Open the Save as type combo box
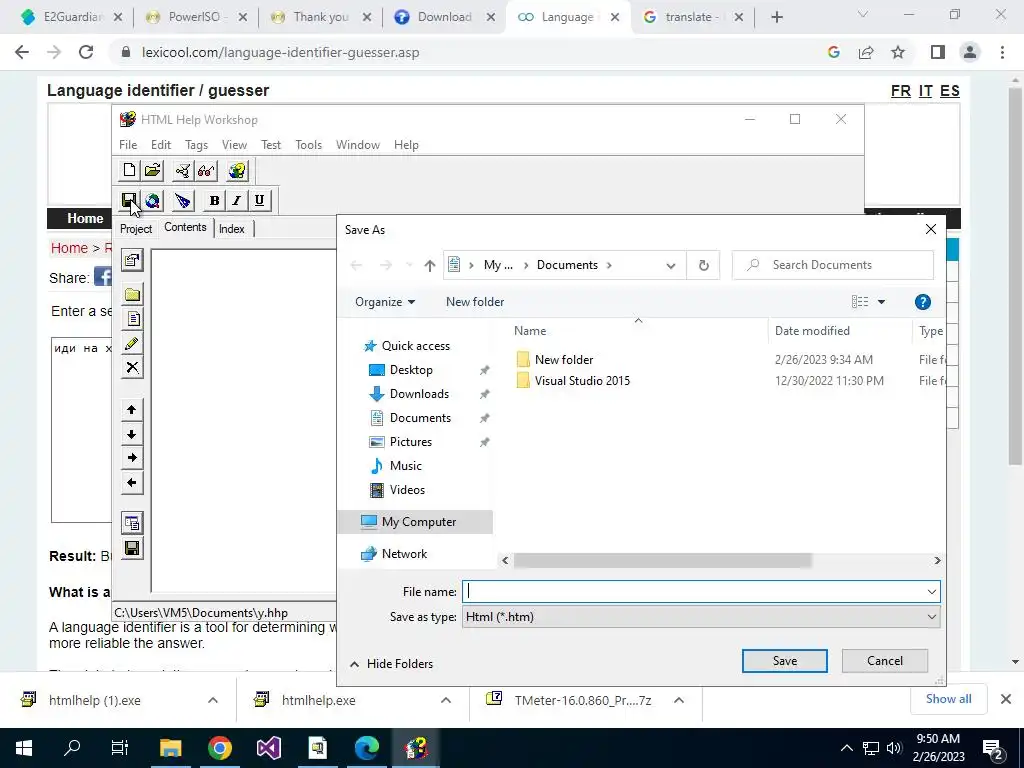 701,616
